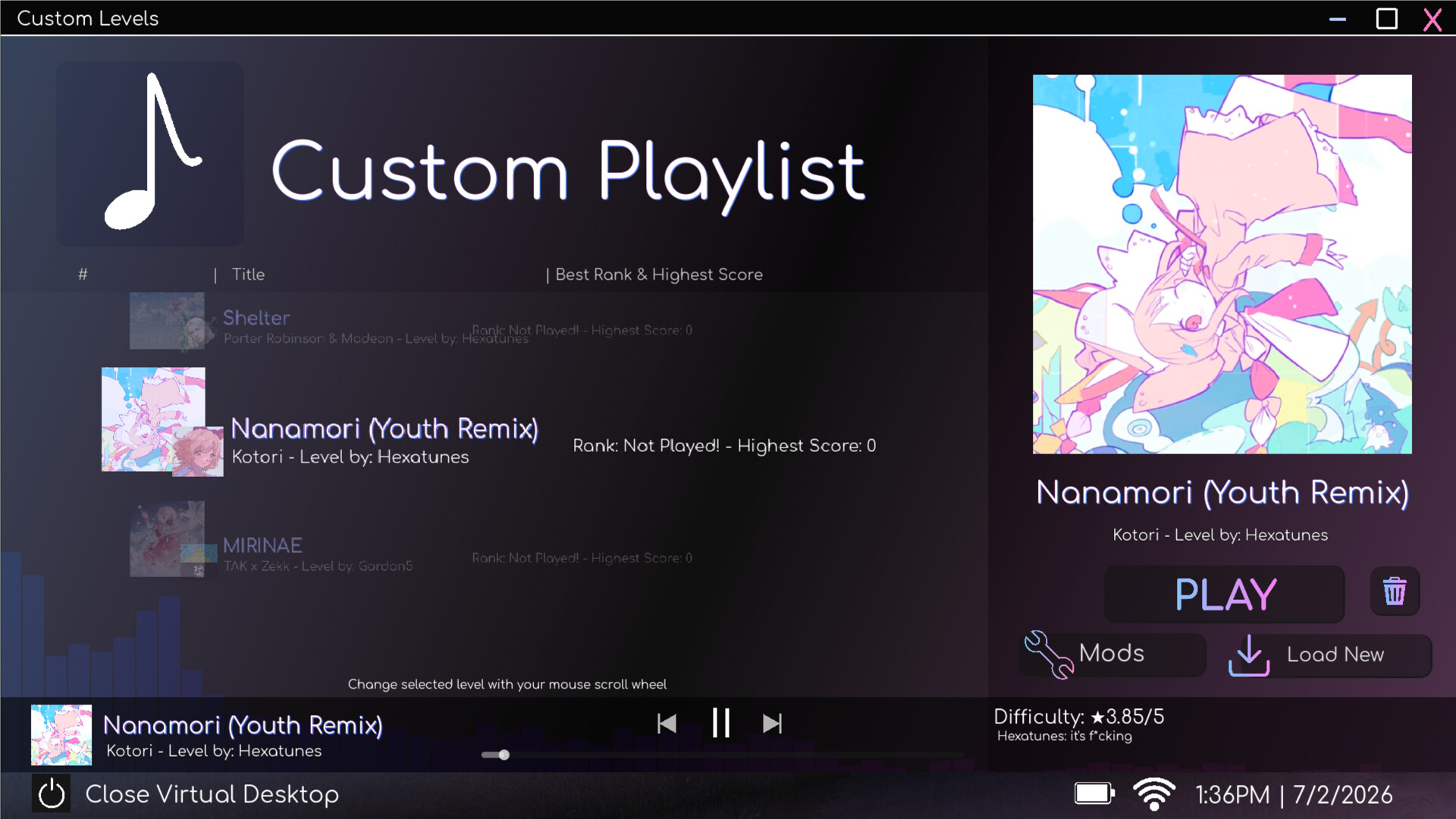Maximize the Custom Levels window
The width and height of the screenshot is (1456, 819).
tap(1387, 19)
